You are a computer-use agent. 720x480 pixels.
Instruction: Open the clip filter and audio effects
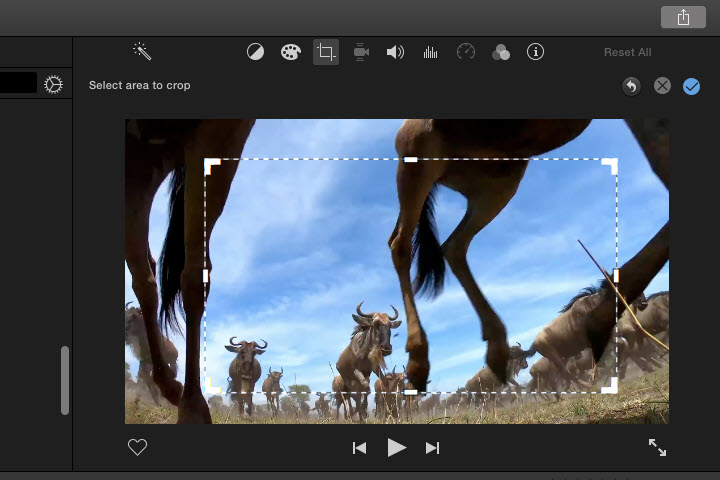pyautogui.click(x=501, y=52)
